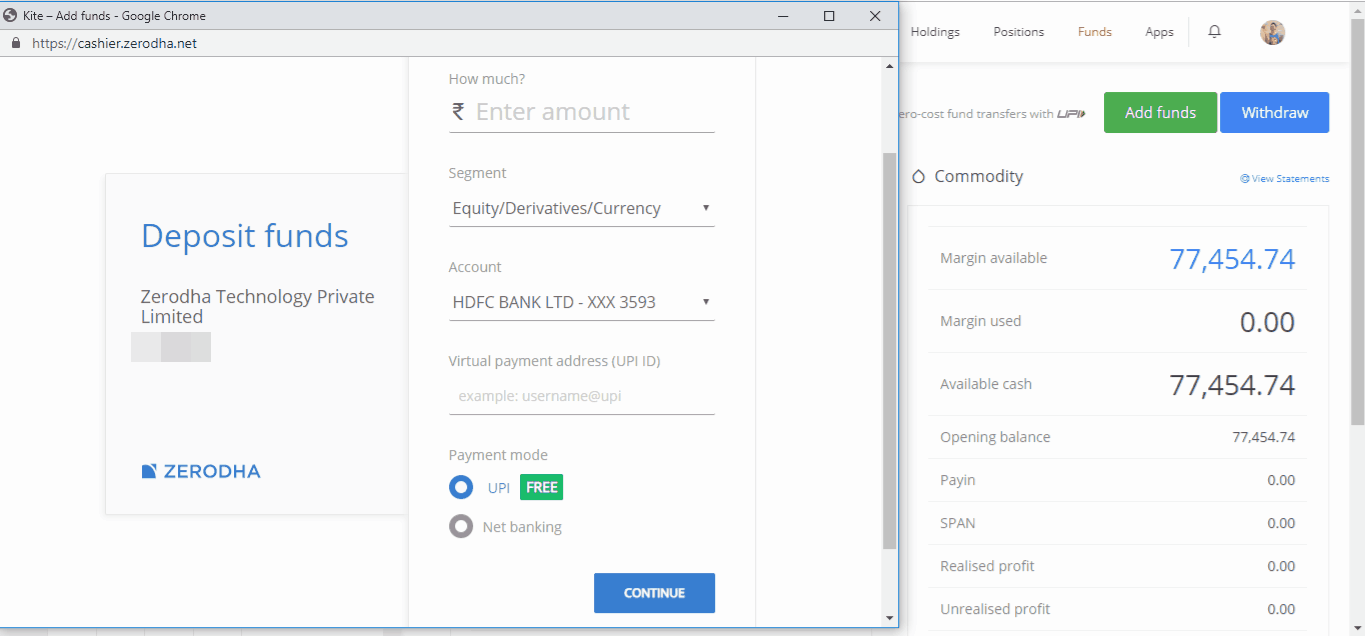
Task: Choose Net banking as payment mode
Action: tap(461, 526)
